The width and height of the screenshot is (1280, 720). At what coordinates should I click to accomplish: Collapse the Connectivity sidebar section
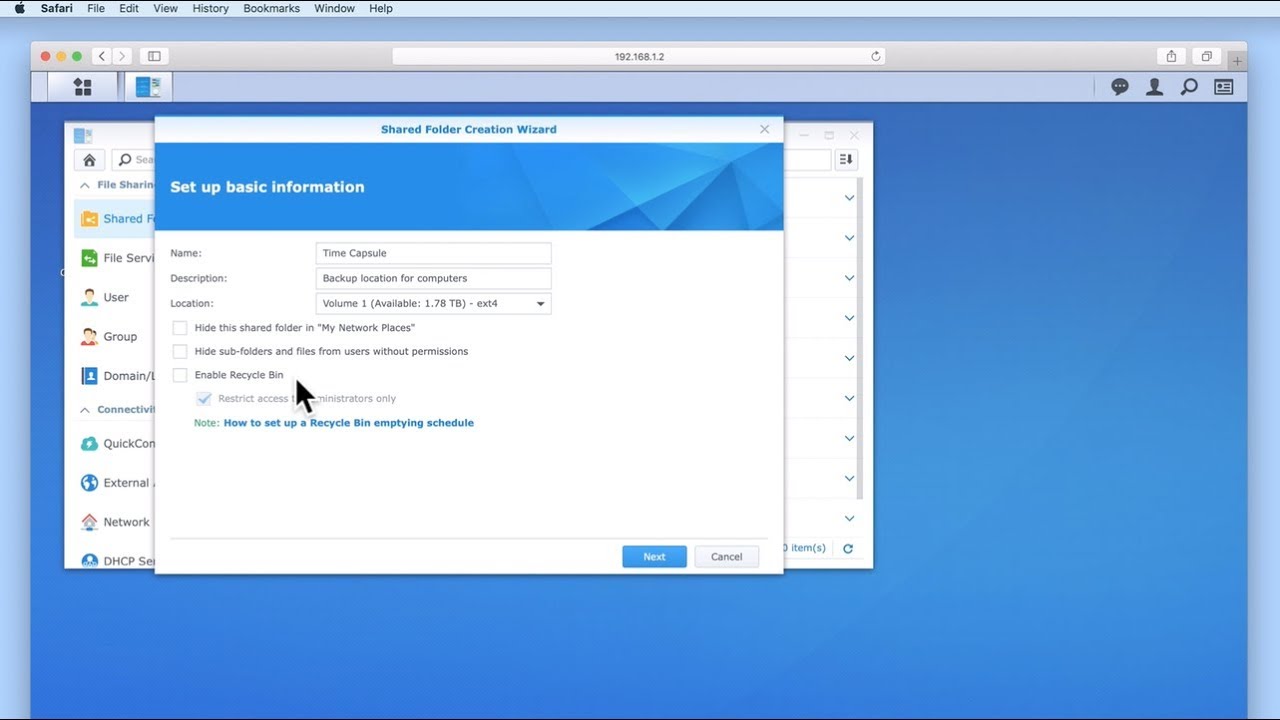[84, 410]
